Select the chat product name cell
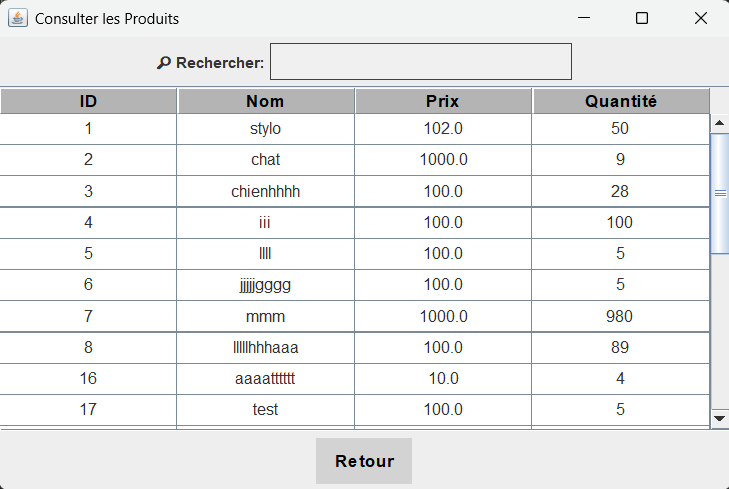Image resolution: width=729 pixels, height=489 pixels. tap(265, 160)
